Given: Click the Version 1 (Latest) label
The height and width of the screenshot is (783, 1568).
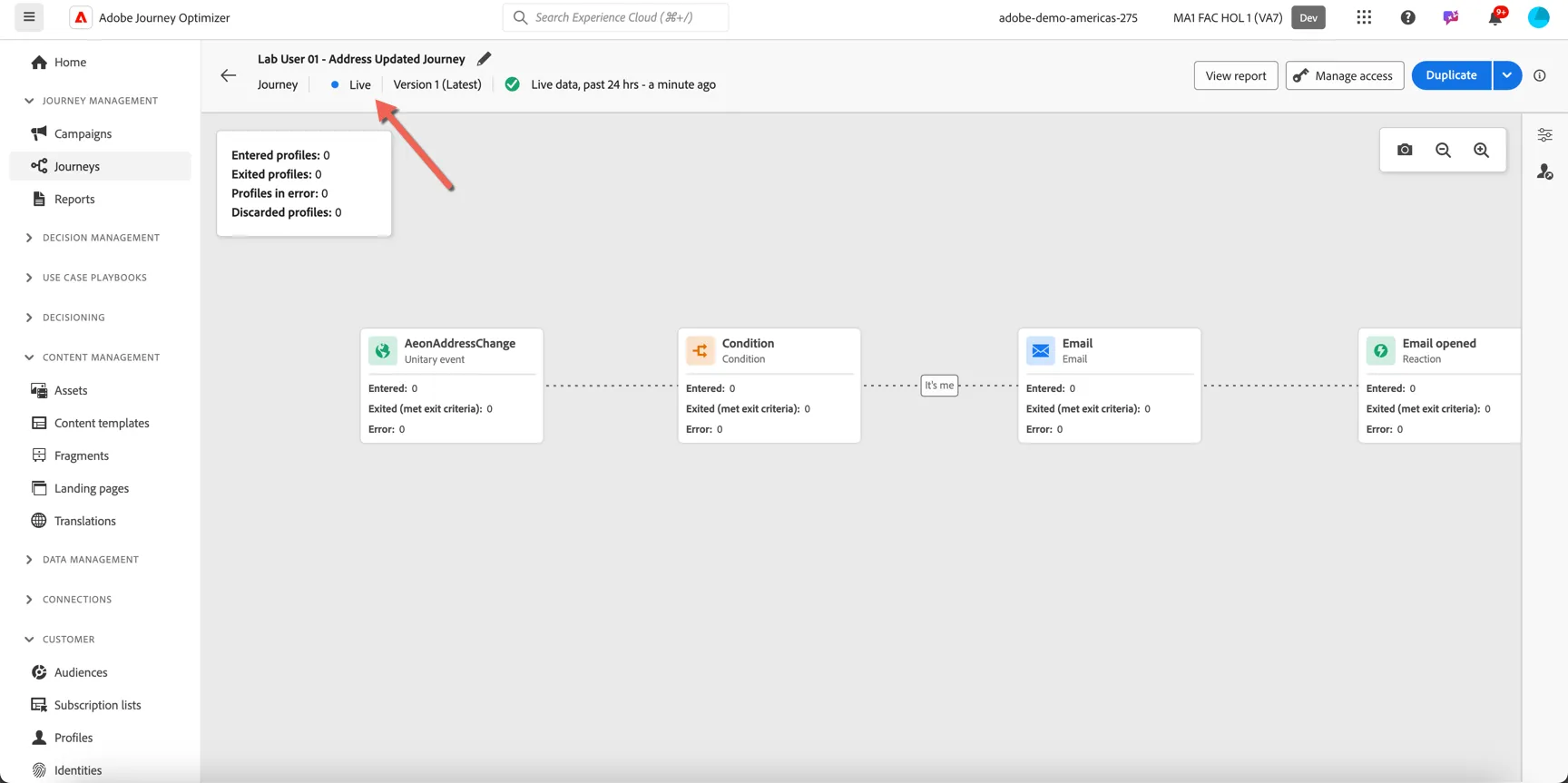Looking at the screenshot, I should point(437,84).
